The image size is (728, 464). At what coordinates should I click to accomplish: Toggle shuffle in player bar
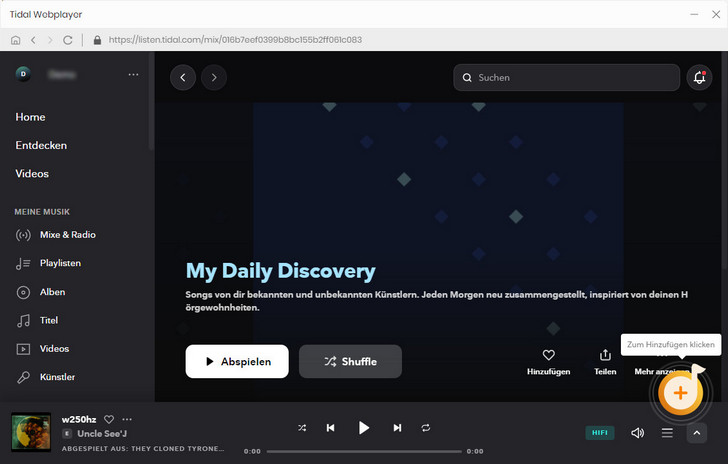coord(302,428)
